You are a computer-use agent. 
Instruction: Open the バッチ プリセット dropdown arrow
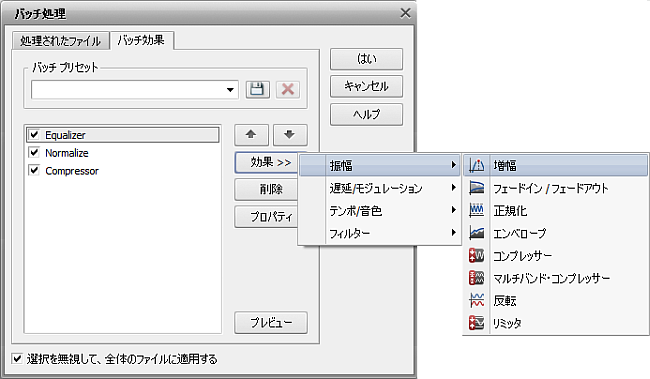tap(230, 90)
